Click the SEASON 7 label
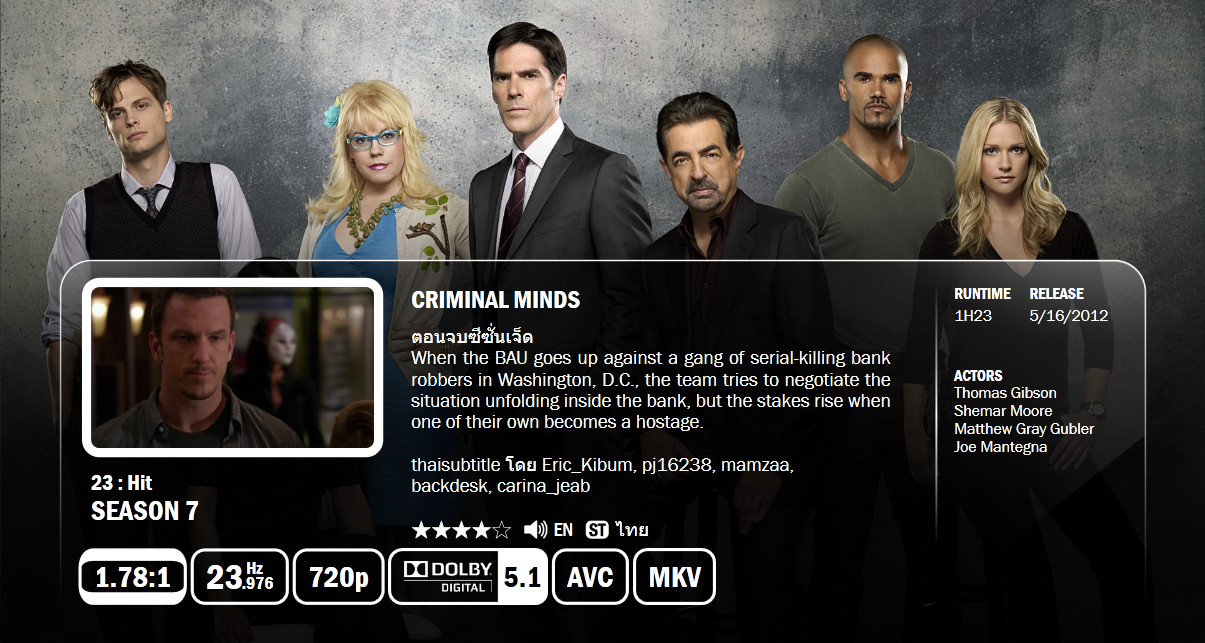The width and height of the screenshot is (1205, 643). pyautogui.click(x=145, y=511)
